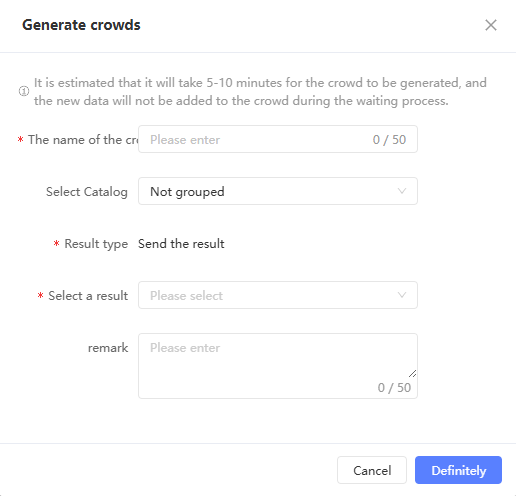Click the 0 / 50 counter in remark box
This screenshot has height=496, width=516.
click(x=394, y=388)
